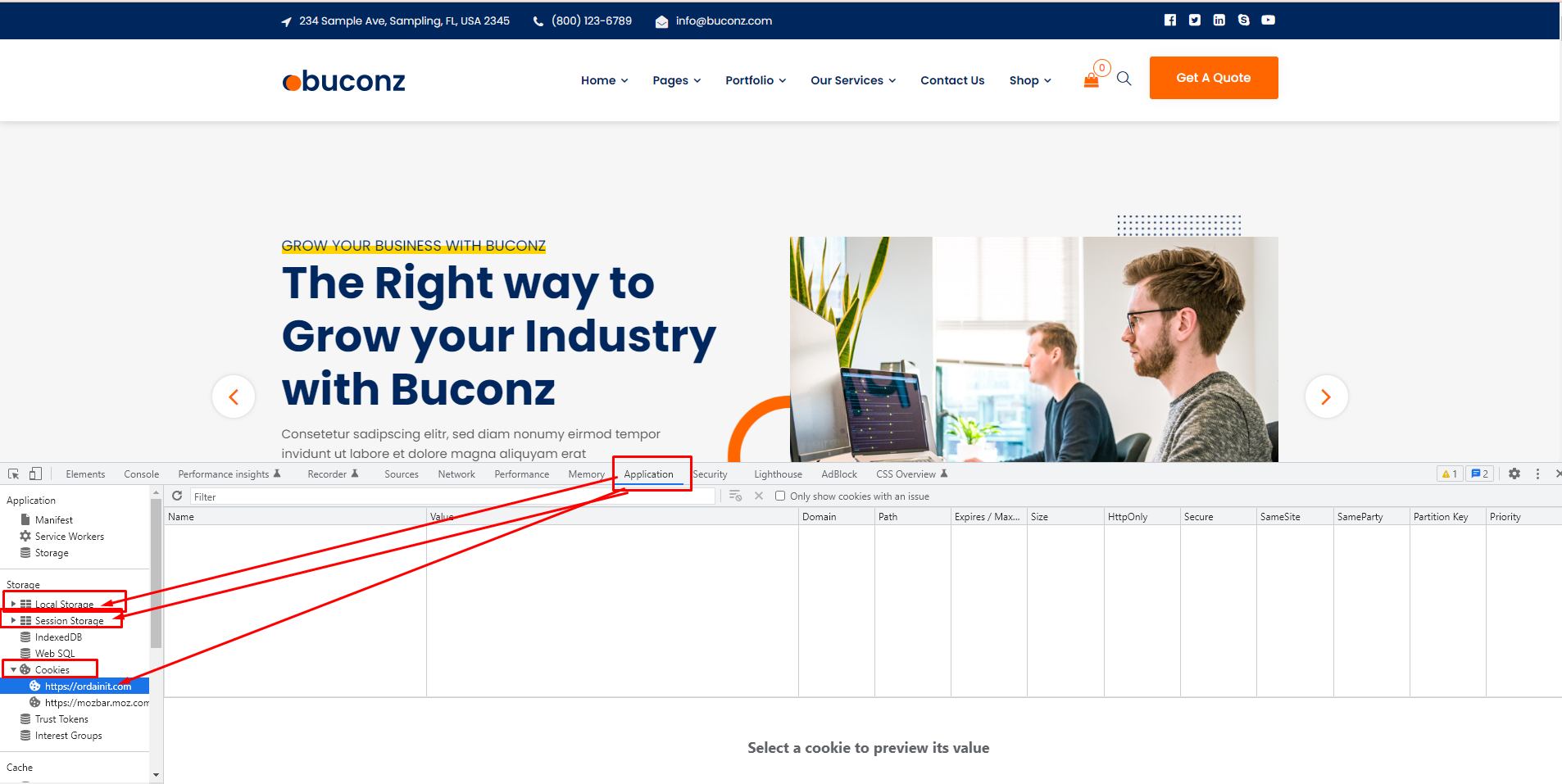The height and width of the screenshot is (784, 1562).
Task: Click the (800) 123-6789 phone link
Action: point(592,21)
